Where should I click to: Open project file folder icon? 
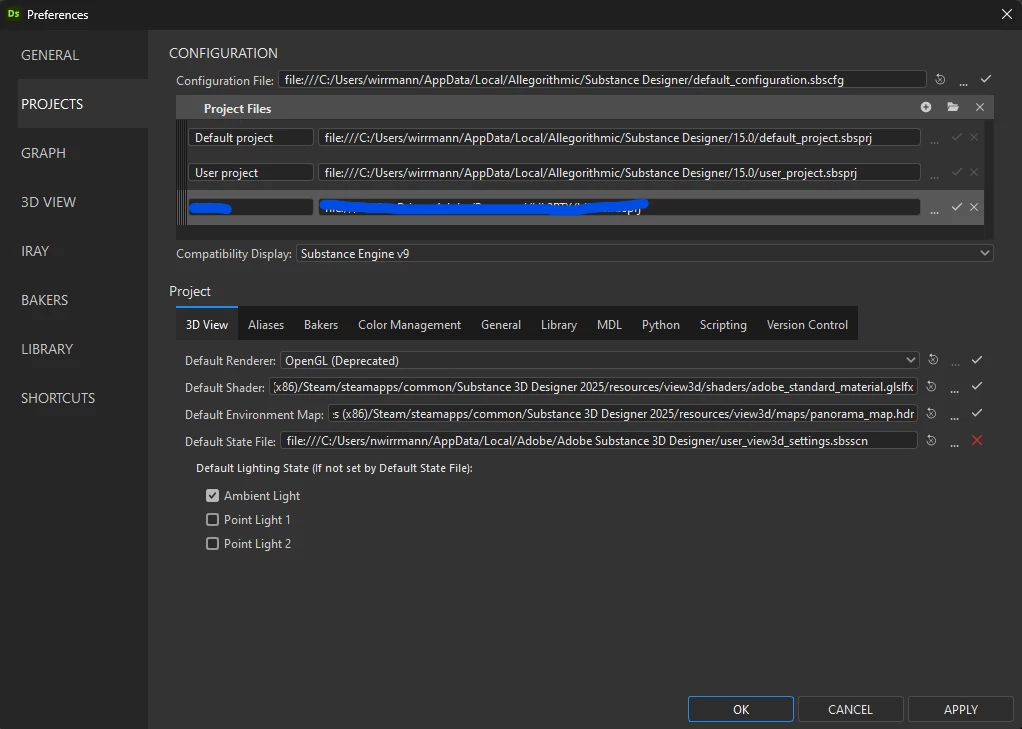[953, 107]
